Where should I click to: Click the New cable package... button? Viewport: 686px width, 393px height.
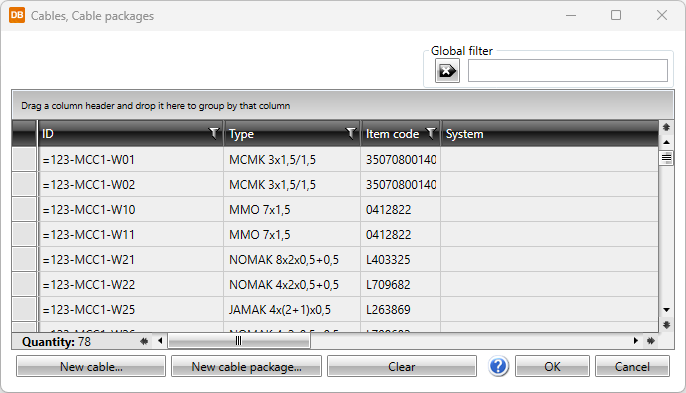click(246, 366)
